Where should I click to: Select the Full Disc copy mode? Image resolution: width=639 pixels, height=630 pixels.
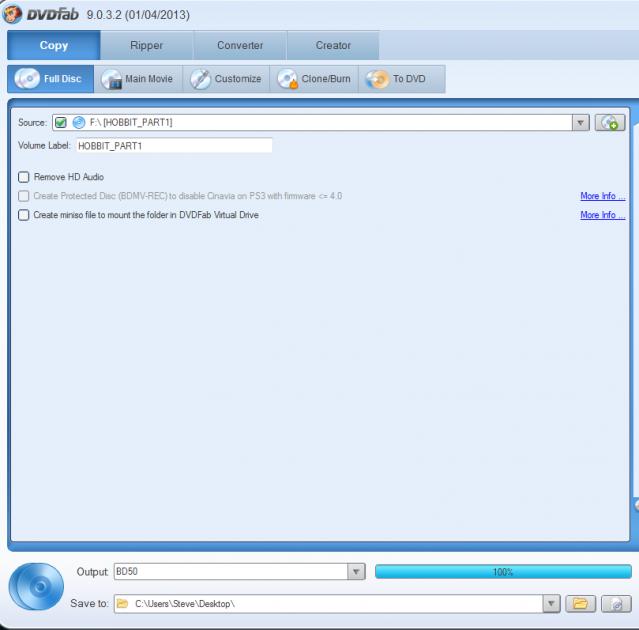tap(50, 79)
